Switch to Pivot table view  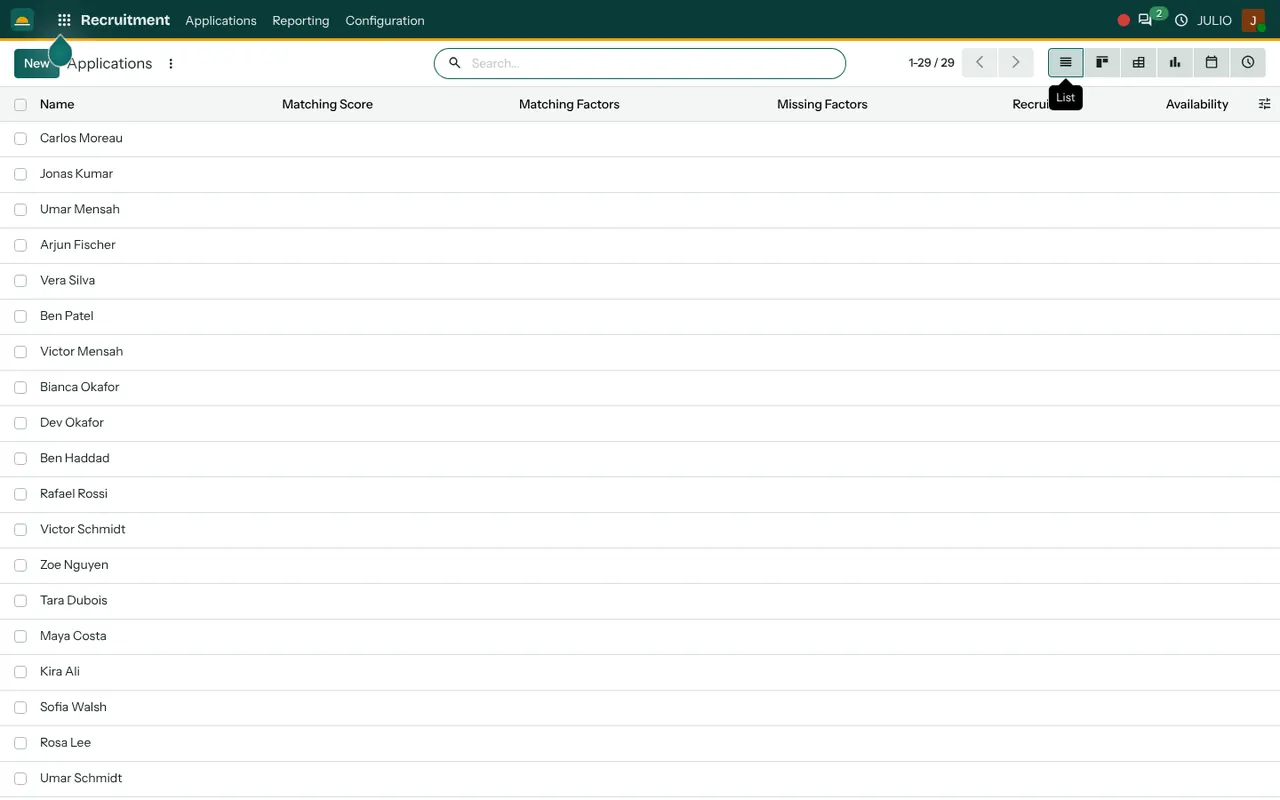[1138, 62]
